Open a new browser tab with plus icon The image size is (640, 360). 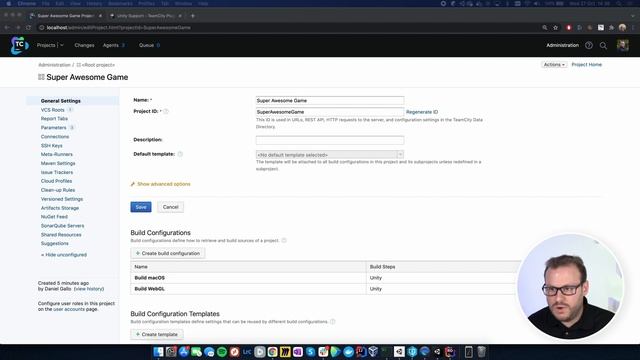[193, 16]
